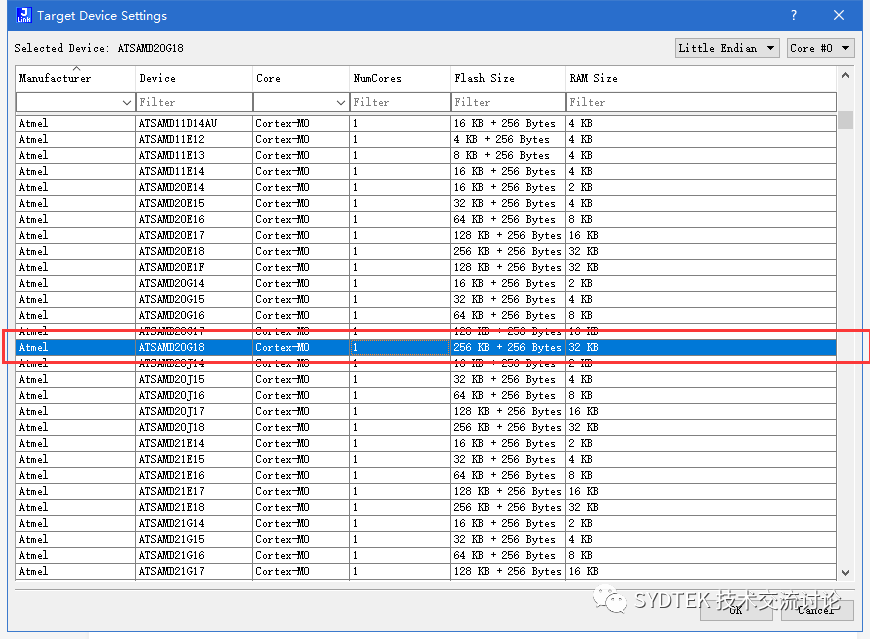Click RAM Size cell in ATSAMD20G18 row
This screenshot has width=870, height=639.
coord(701,347)
